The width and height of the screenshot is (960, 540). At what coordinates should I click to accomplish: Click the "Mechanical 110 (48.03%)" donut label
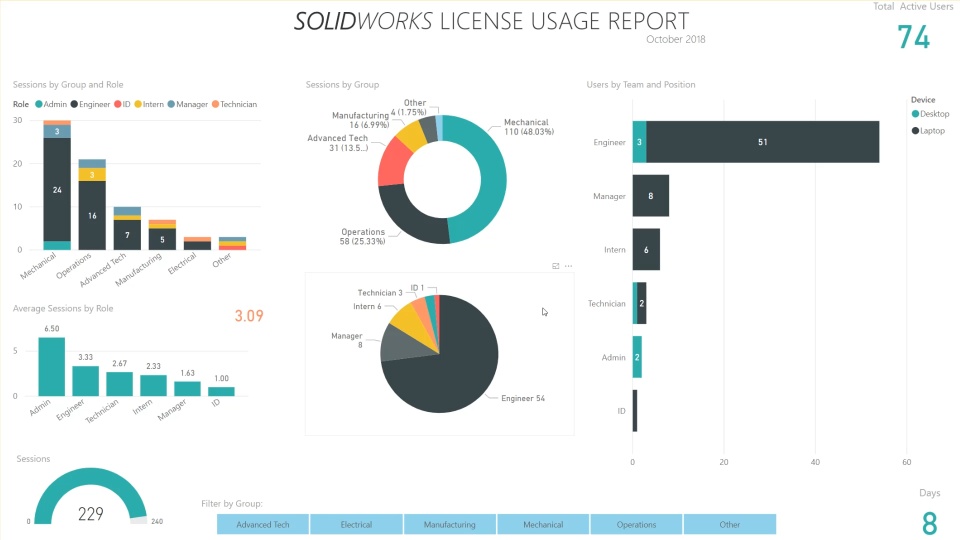point(528,127)
